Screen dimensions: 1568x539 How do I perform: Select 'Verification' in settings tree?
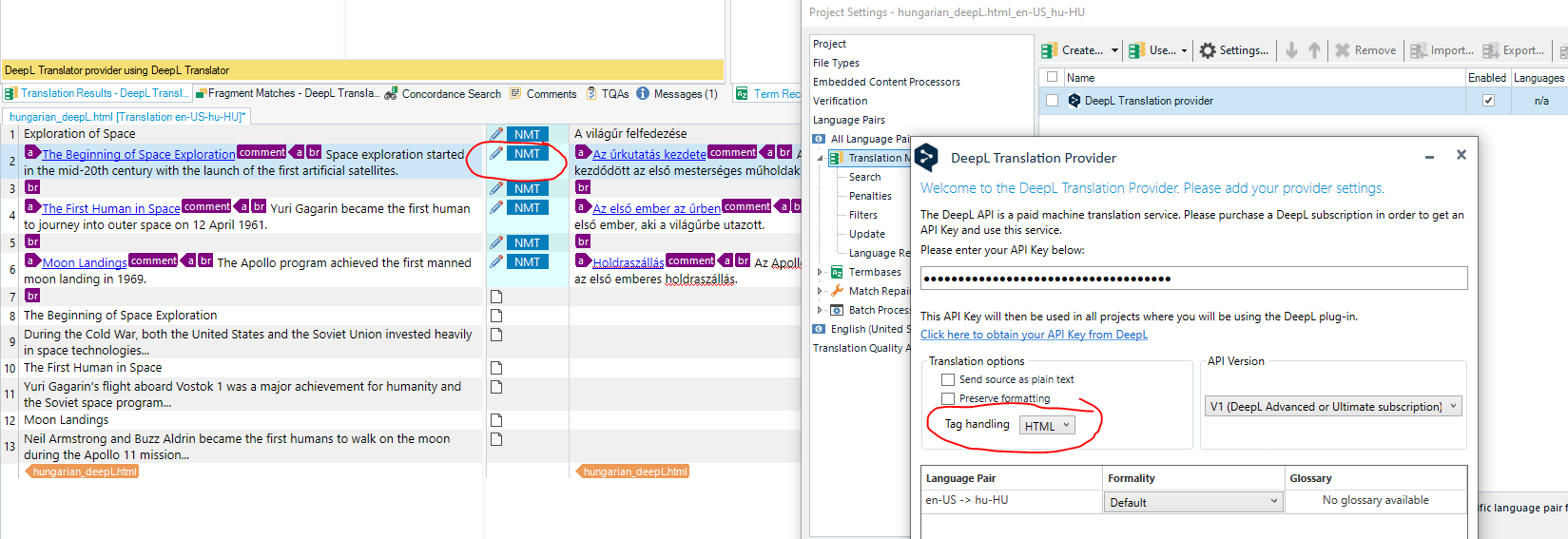click(x=840, y=101)
